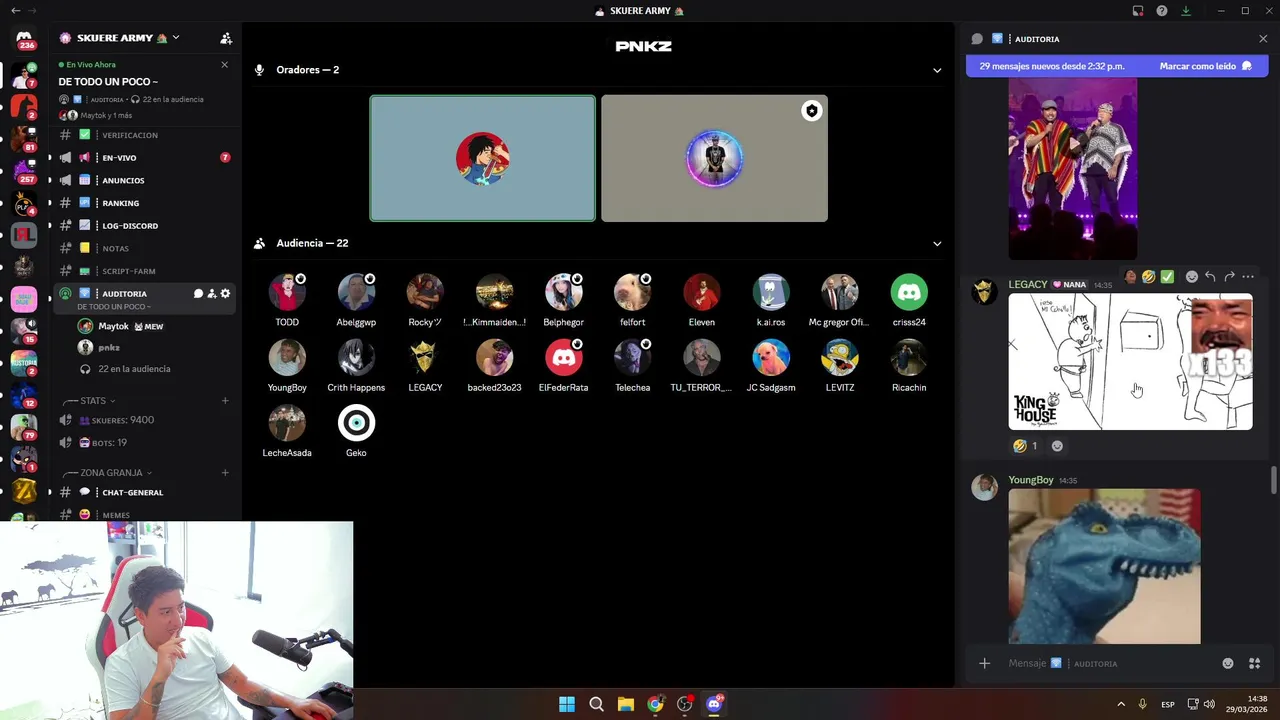Click the chat panel vertical scrollbar
Viewport: 1280px width, 720px height.
pos(1273,480)
